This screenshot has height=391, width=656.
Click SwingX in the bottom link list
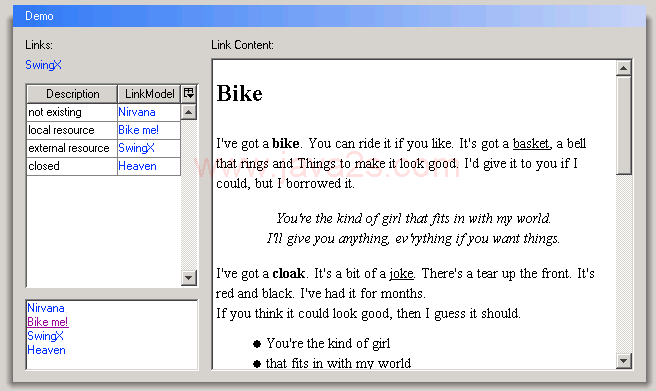tap(45, 336)
